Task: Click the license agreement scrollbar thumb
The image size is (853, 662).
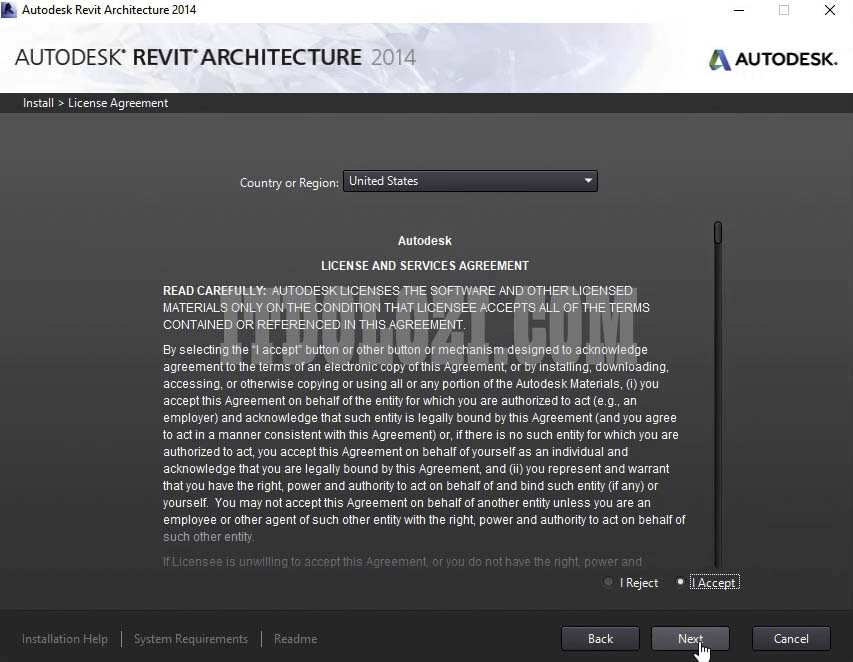Action: [x=717, y=233]
